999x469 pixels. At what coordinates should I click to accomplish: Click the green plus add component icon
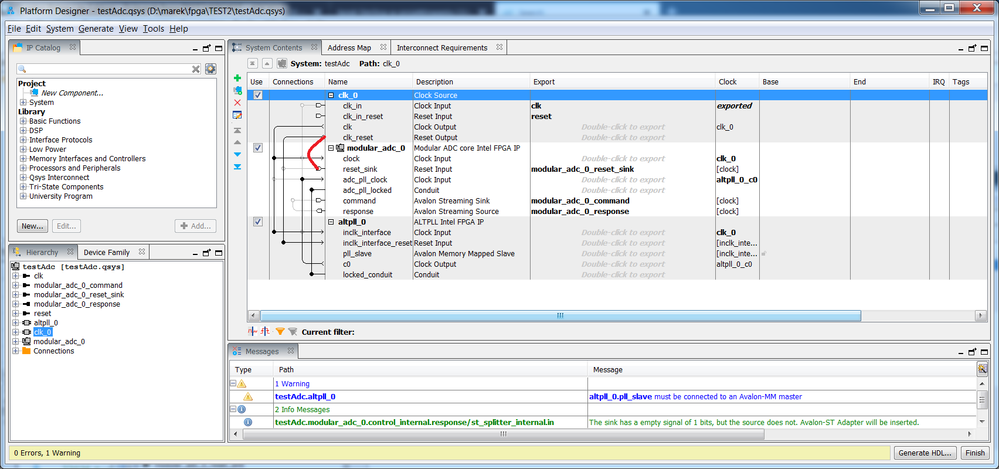tap(237, 77)
